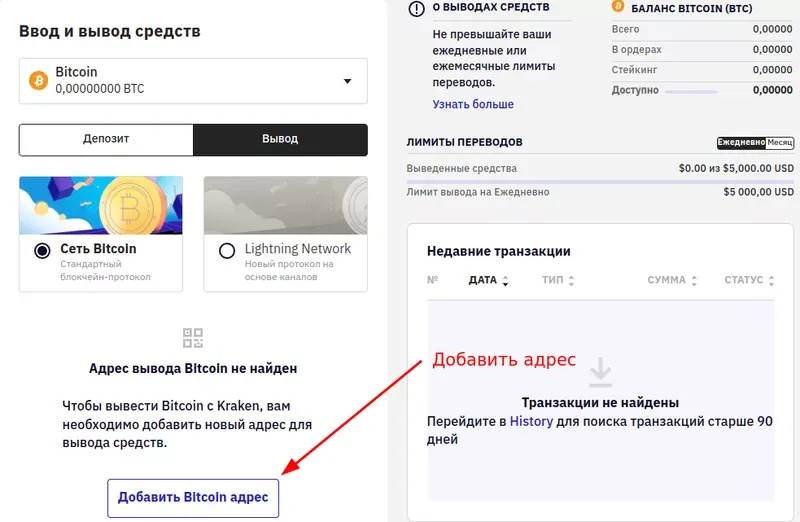Open the Bitcoin asset dropdown
The height and width of the screenshot is (522, 800).
pos(193,81)
